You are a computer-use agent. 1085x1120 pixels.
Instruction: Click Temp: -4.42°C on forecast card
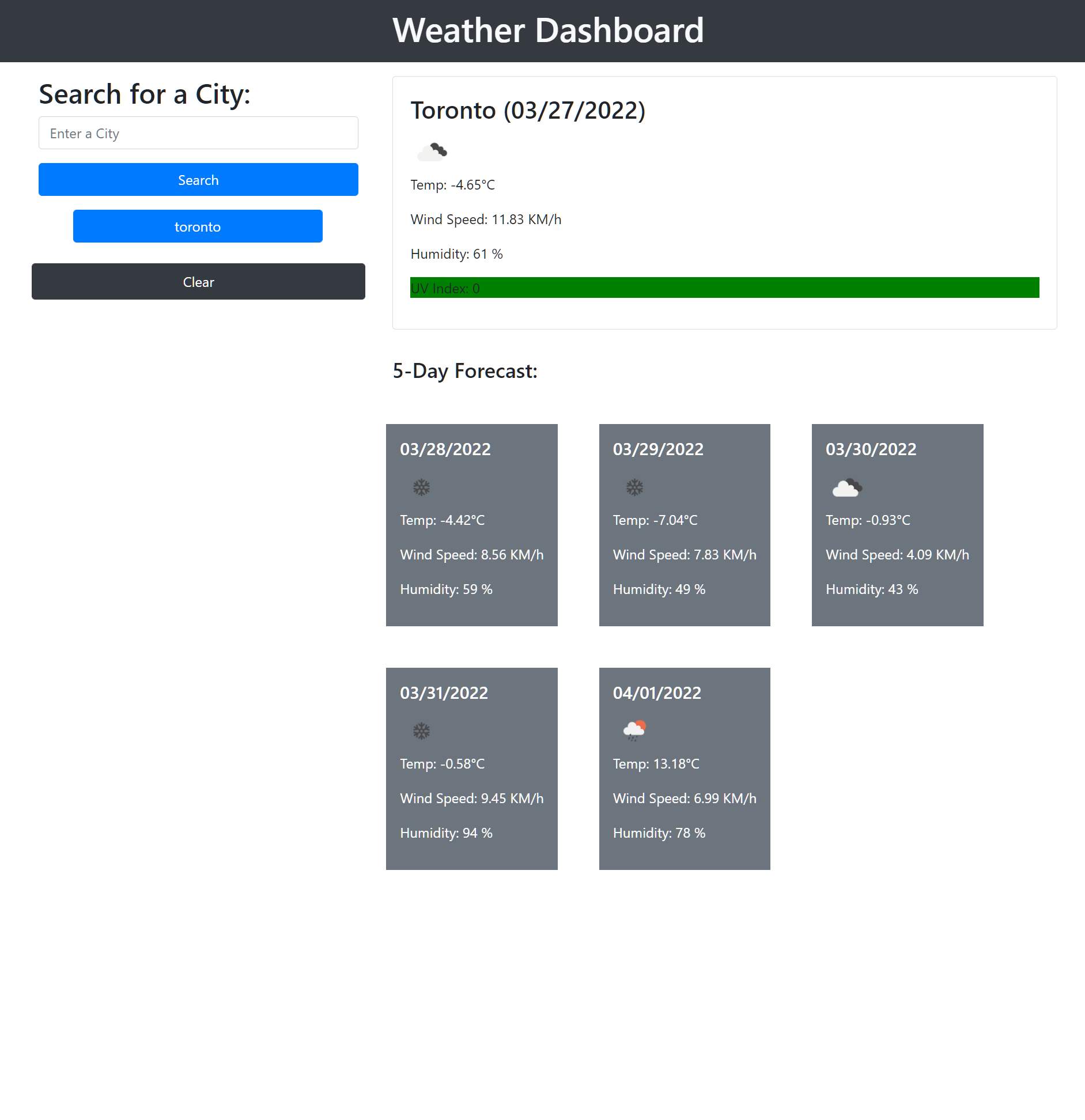[443, 520]
